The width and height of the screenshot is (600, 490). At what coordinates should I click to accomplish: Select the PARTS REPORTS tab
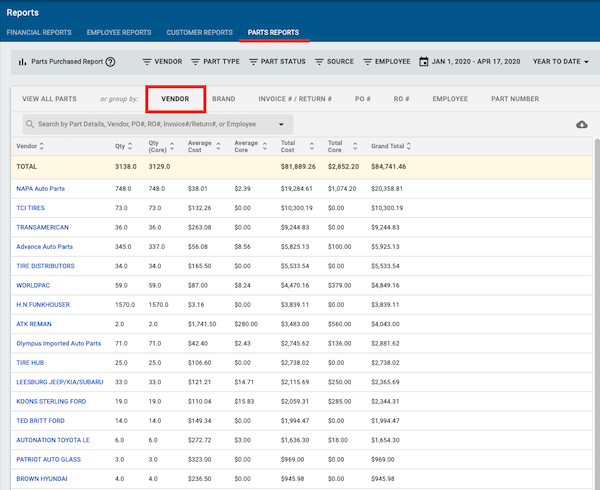[273, 33]
